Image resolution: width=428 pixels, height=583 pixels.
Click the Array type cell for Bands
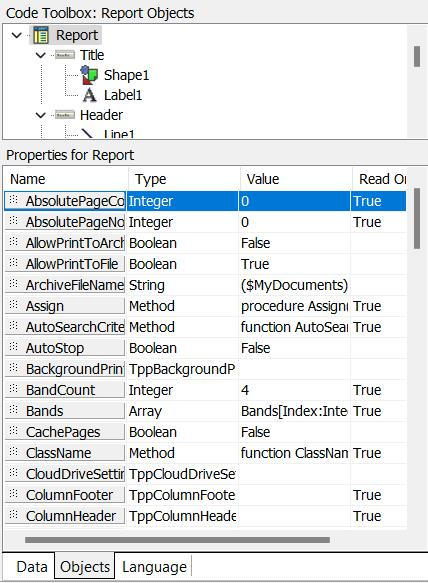(x=182, y=411)
